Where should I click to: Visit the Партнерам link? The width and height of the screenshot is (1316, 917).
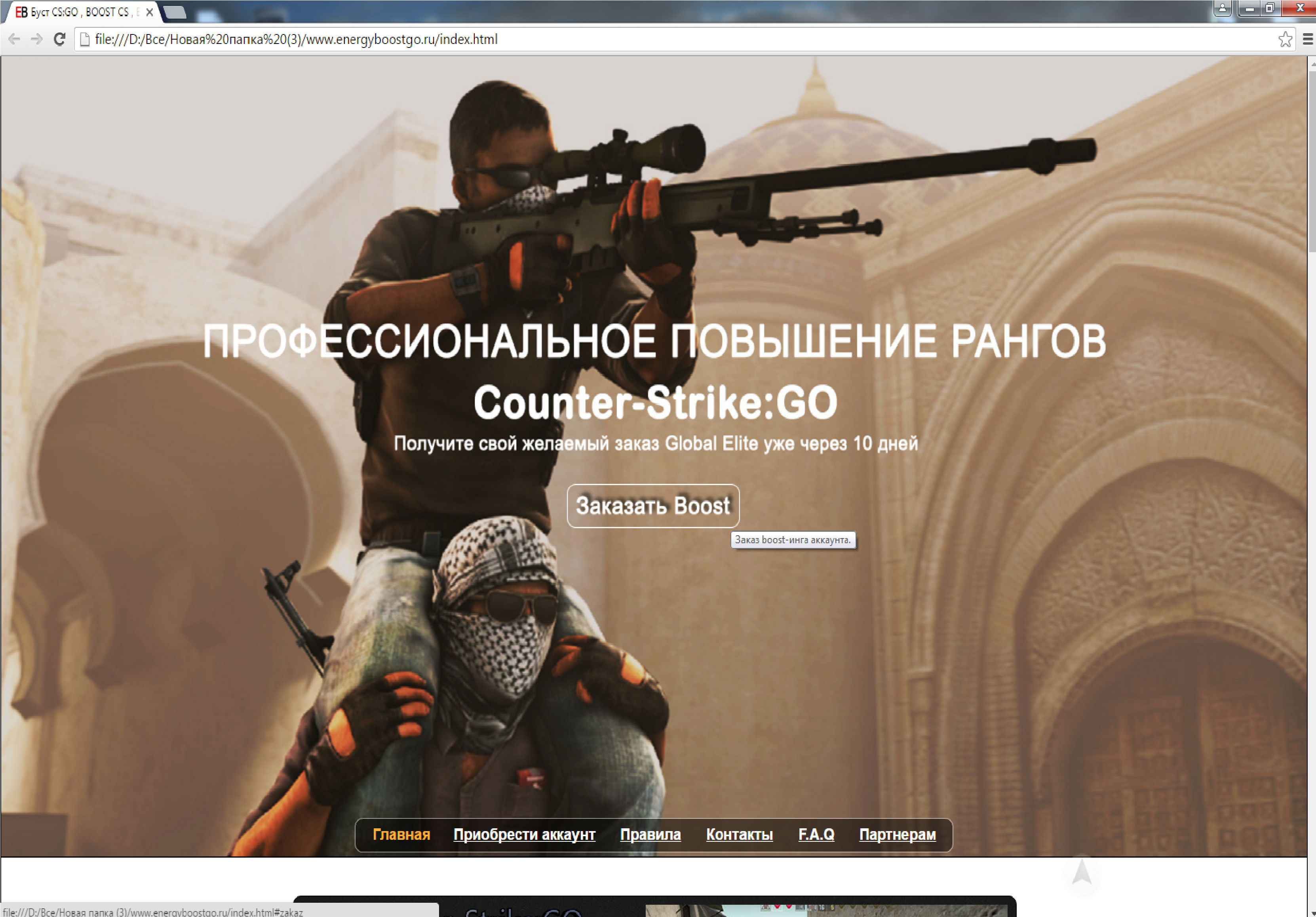[x=898, y=835]
